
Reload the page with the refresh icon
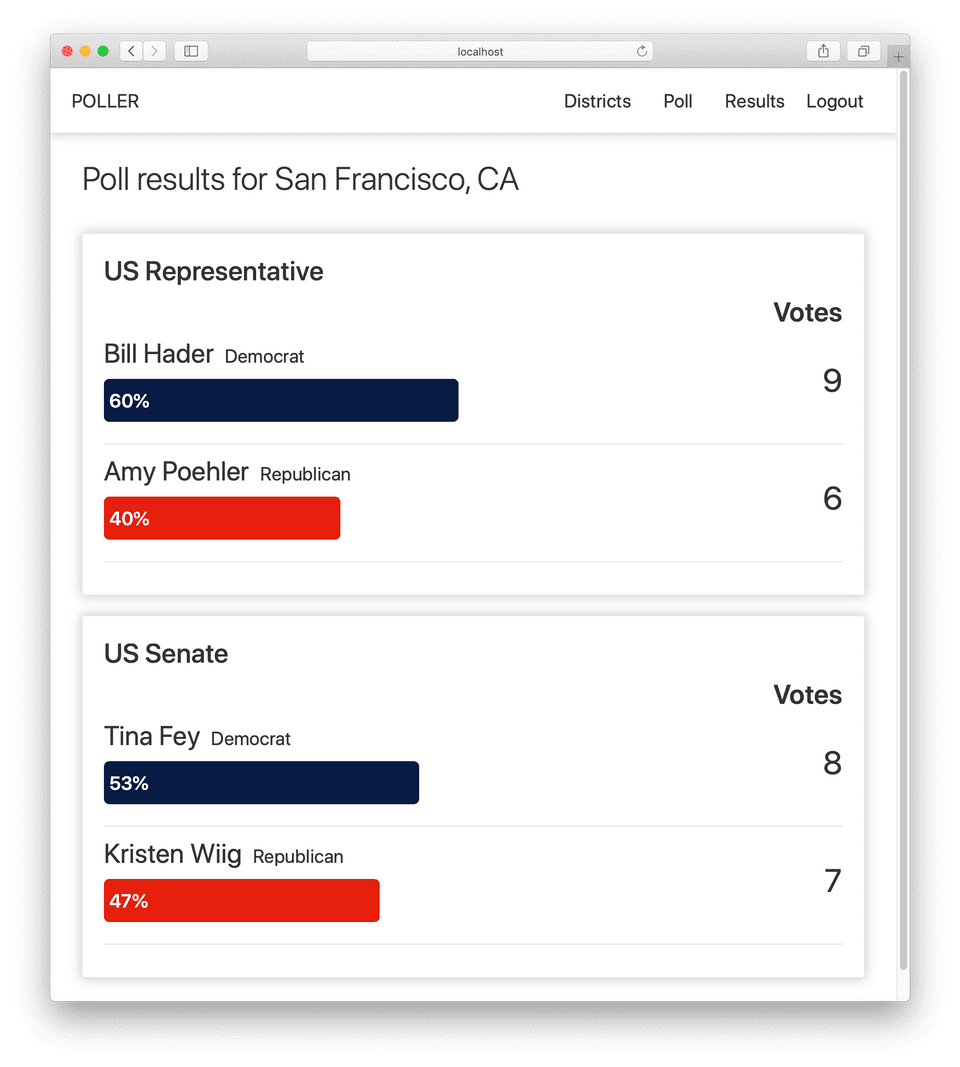click(642, 51)
